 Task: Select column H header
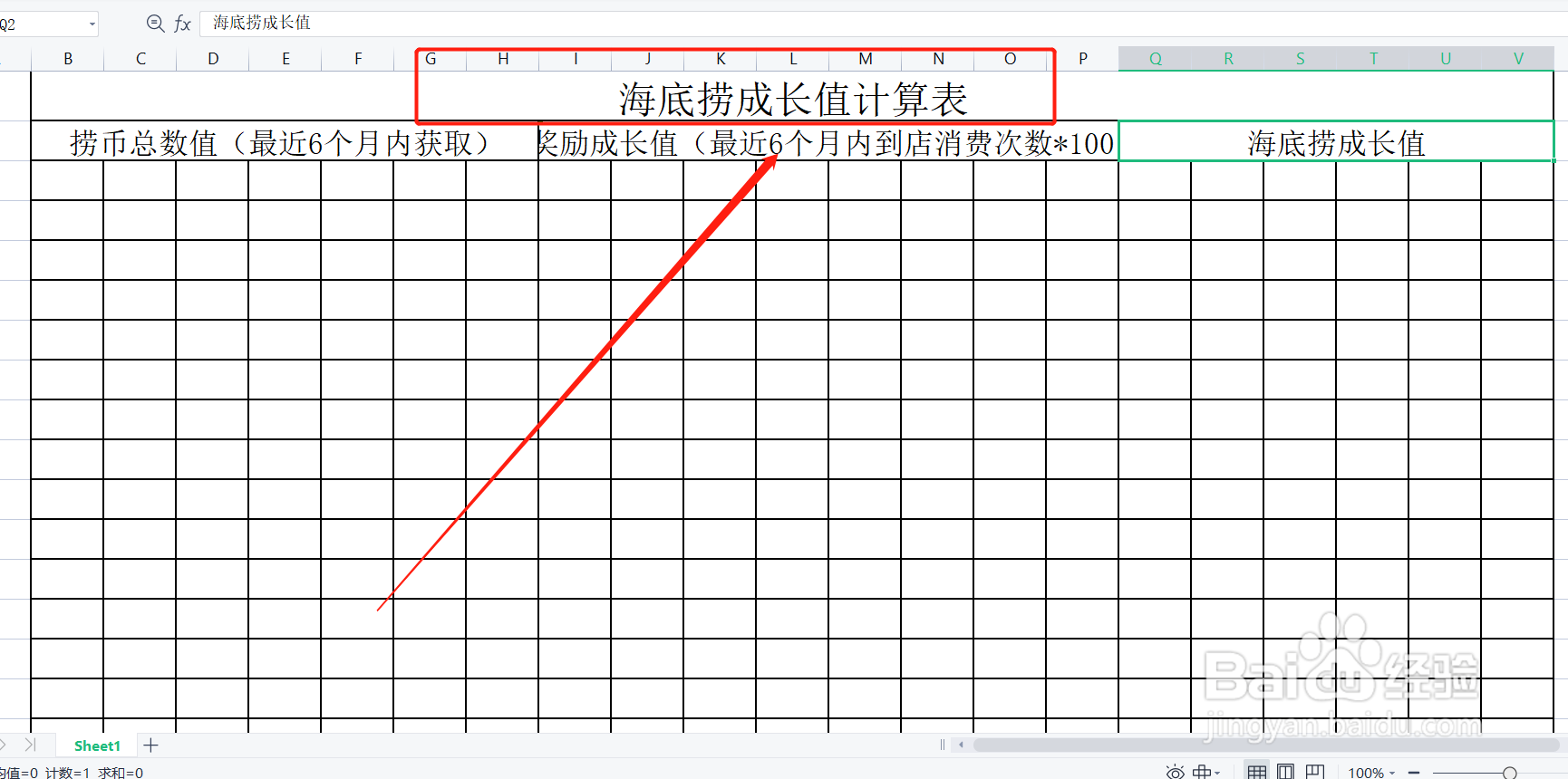(503, 59)
